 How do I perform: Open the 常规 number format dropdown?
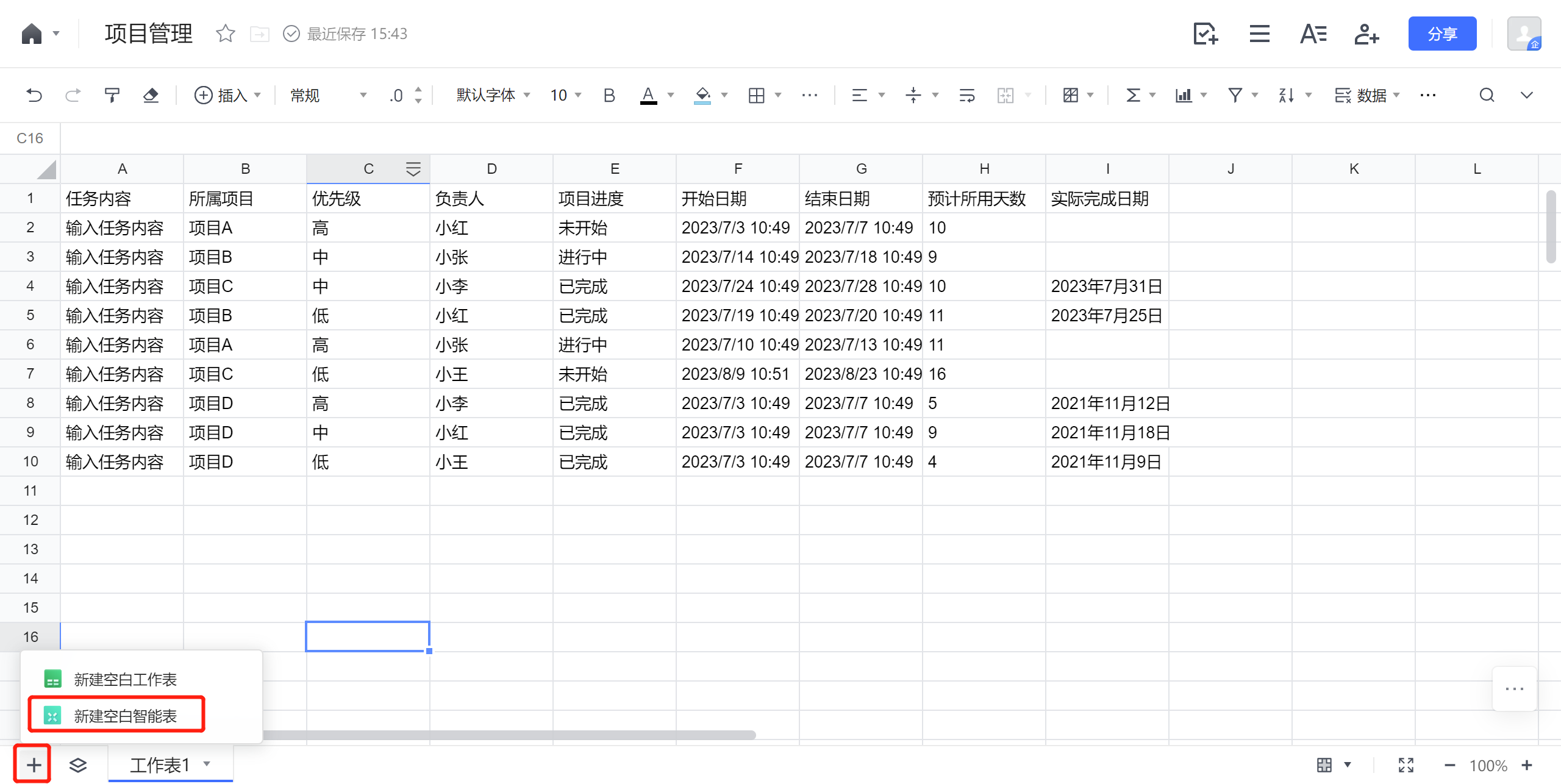(x=328, y=95)
